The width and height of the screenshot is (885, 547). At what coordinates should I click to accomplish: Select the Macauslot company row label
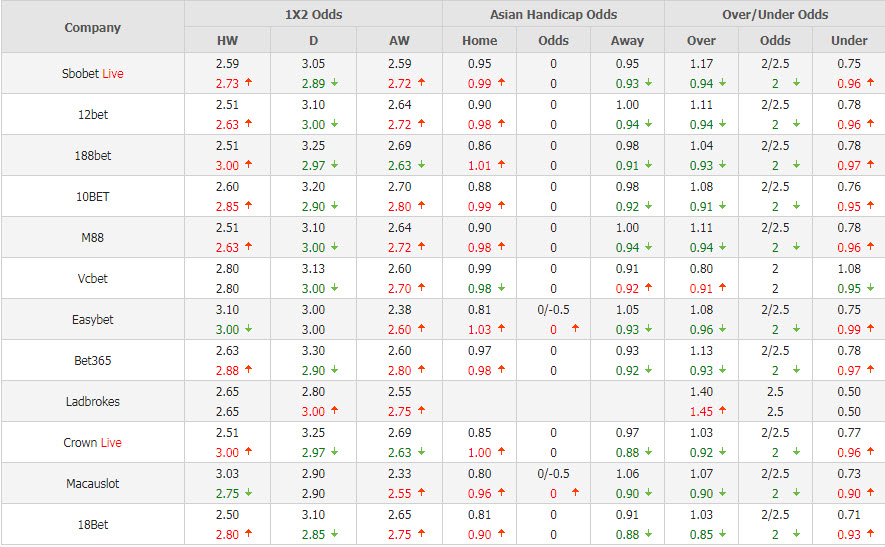tap(92, 484)
